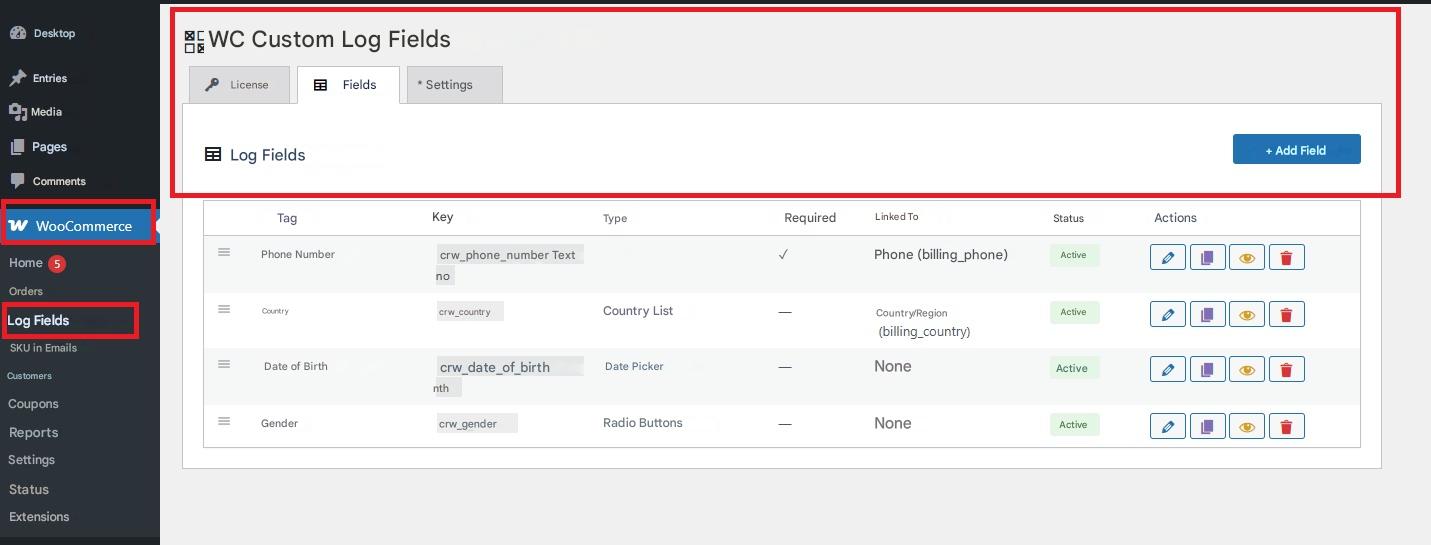Edit the Phone Number field
Image resolution: width=1431 pixels, height=545 pixels.
[1167, 258]
